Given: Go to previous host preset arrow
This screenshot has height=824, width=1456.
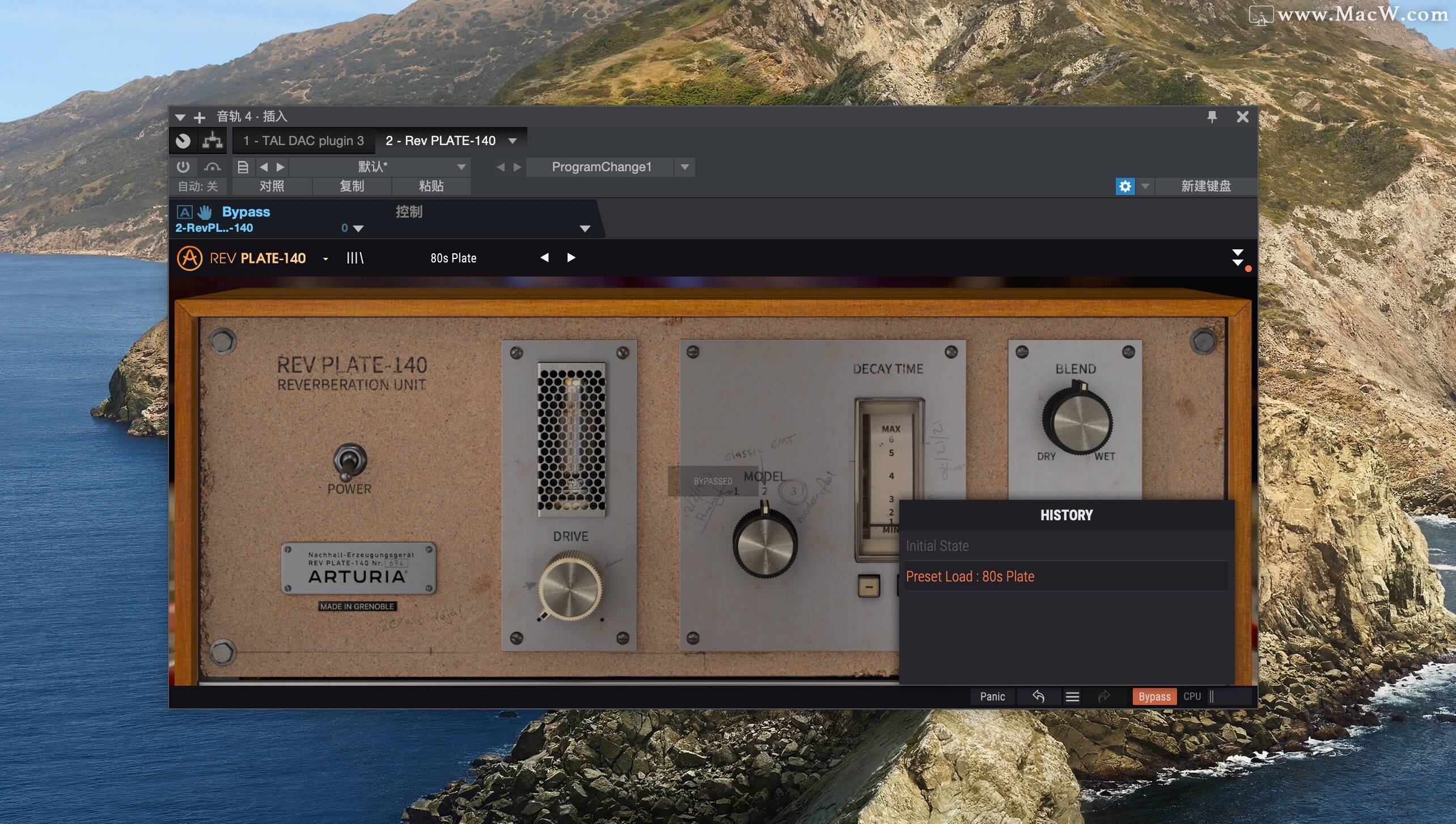Looking at the screenshot, I should click(264, 167).
